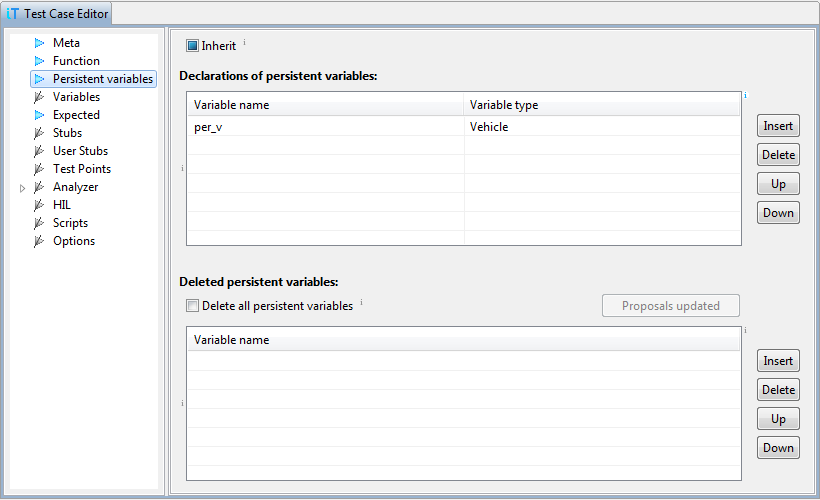
Task: Click the blue arrow icon beside Meta
Action: click(x=40, y=43)
